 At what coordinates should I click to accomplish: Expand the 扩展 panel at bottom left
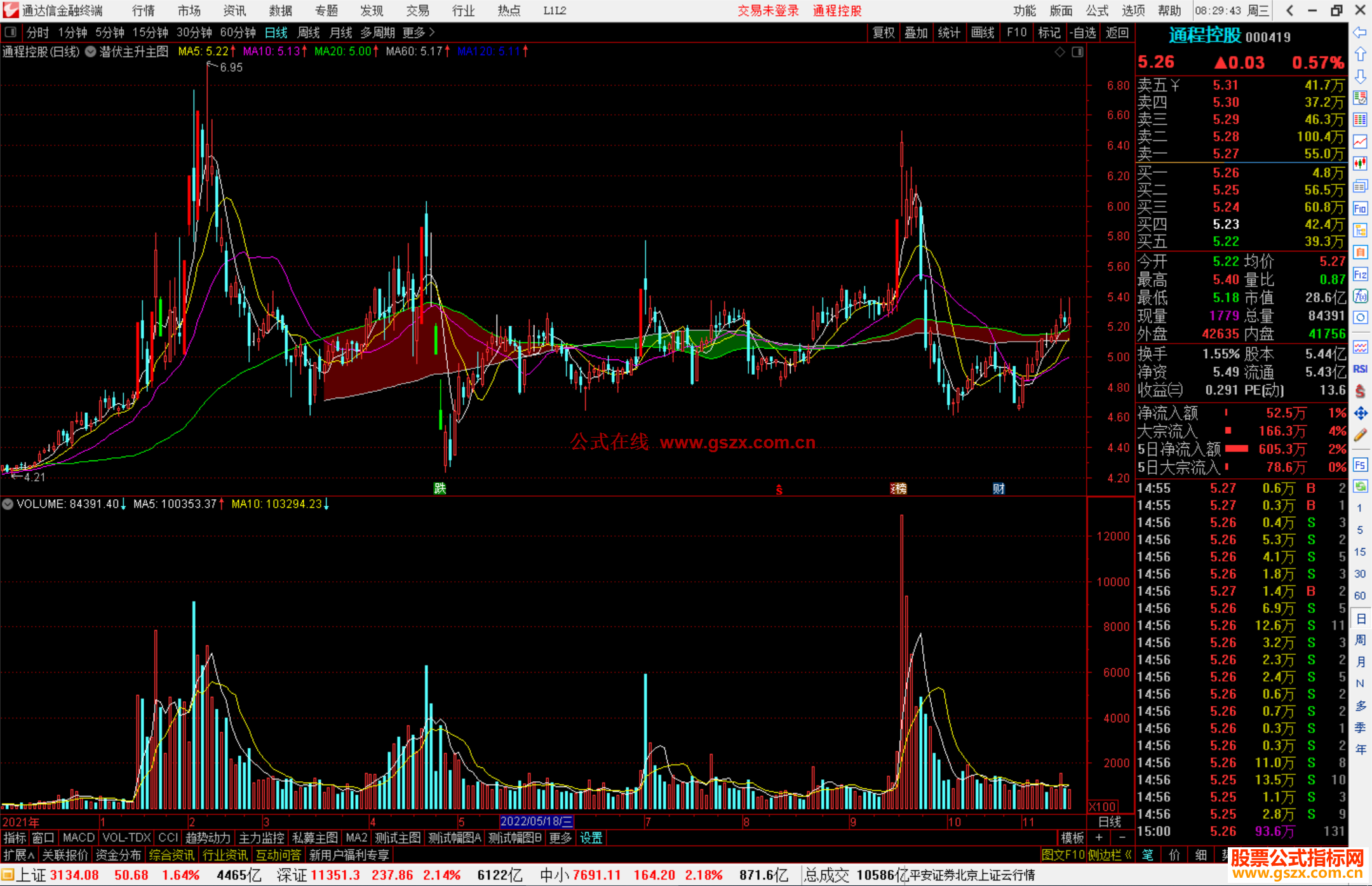19,855
